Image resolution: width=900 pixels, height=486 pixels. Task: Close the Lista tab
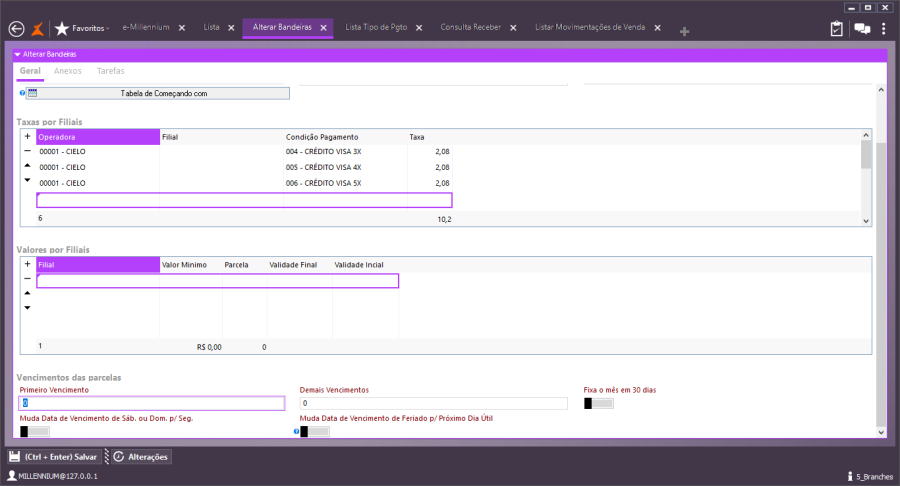pyautogui.click(x=231, y=28)
